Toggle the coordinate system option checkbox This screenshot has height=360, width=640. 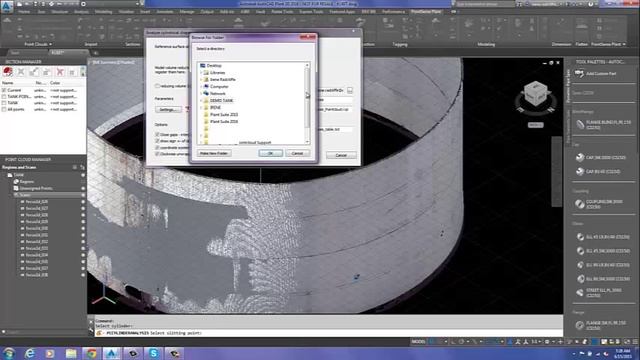pyautogui.click(x=157, y=147)
